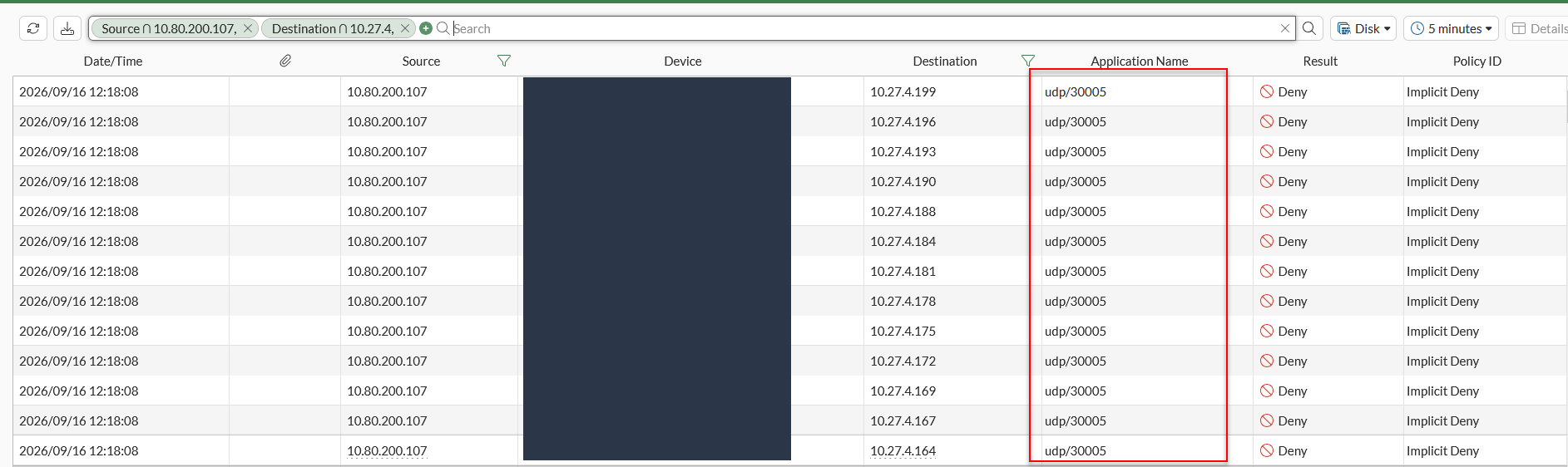Image resolution: width=1568 pixels, height=467 pixels.
Task: Select destination cell 10.27.4.172
Action: (903, 361)
